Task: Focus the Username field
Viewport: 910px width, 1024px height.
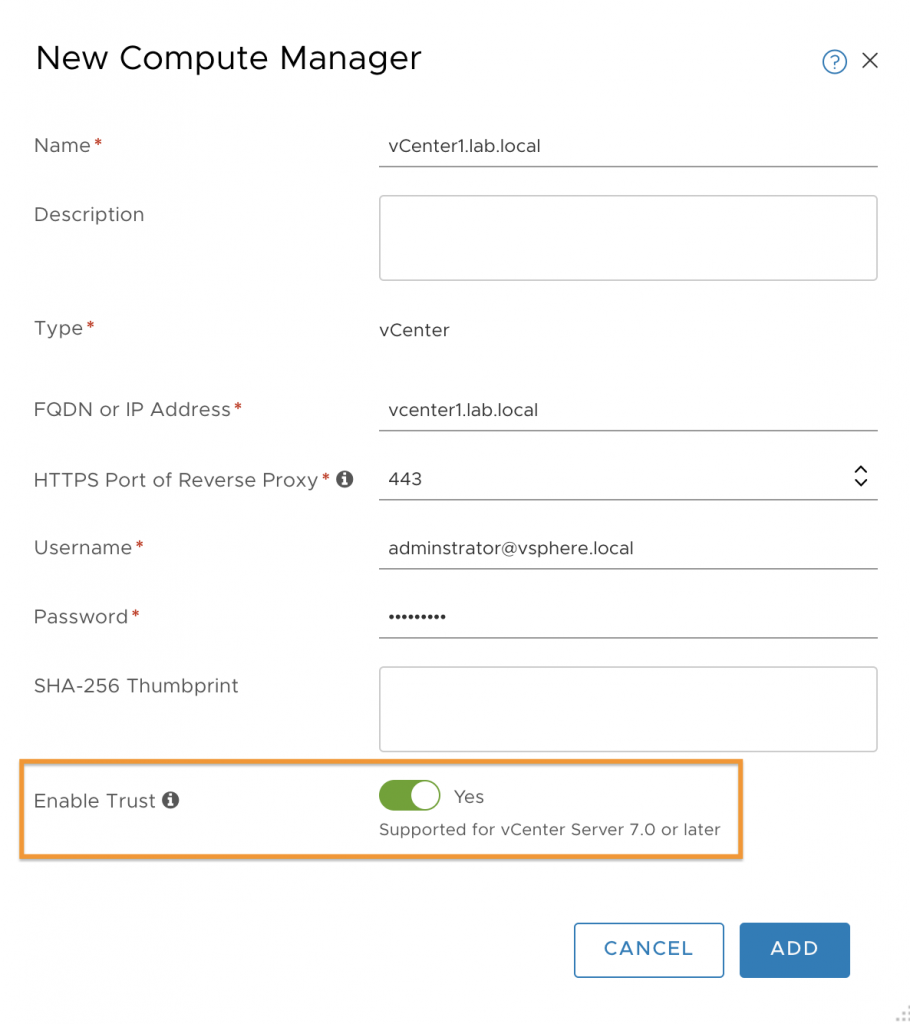Action: [628, 549]
